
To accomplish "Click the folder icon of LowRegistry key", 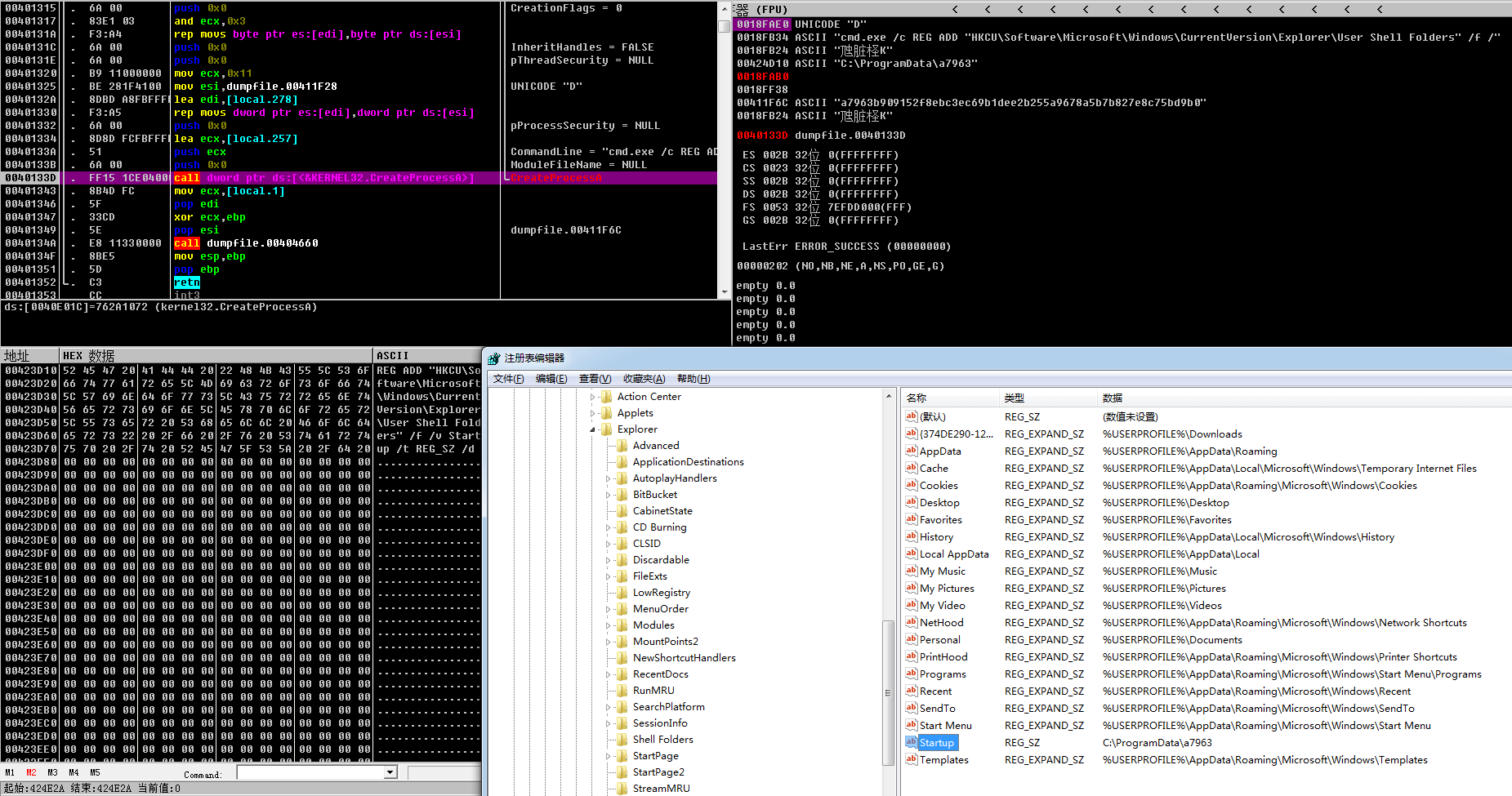I will [x=622, y=592].
